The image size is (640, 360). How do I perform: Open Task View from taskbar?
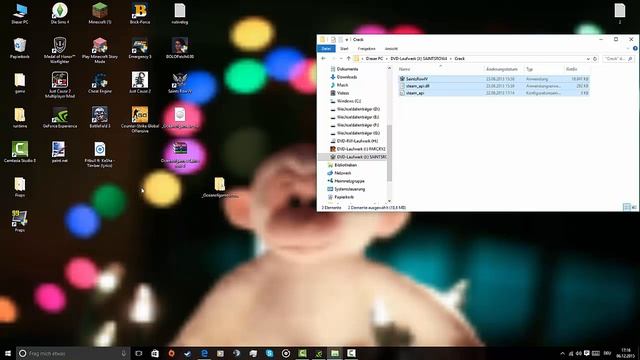tap(139, 353)
